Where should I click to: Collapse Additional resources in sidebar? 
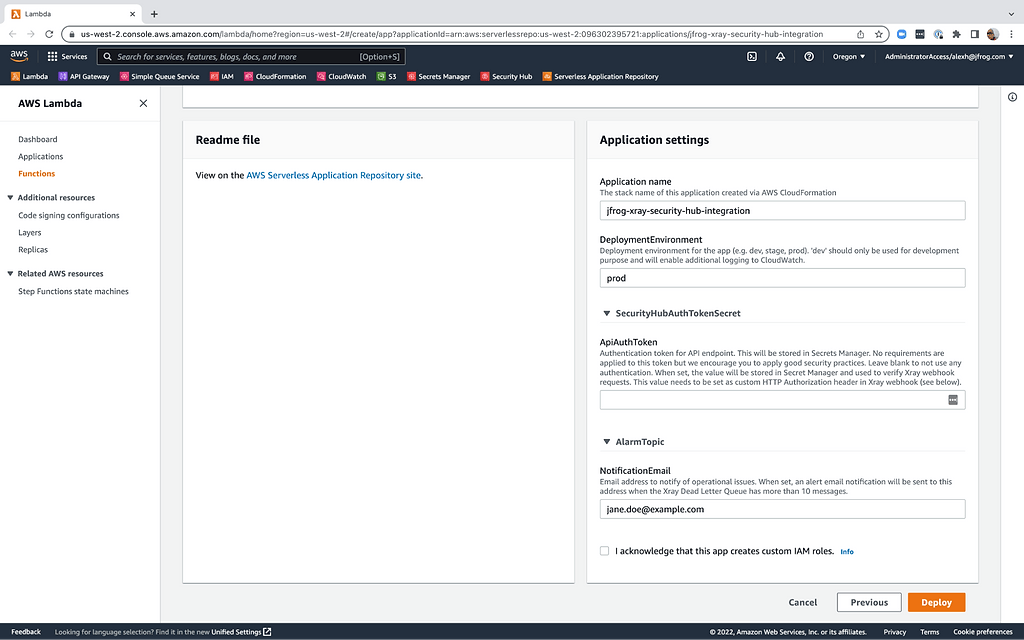pos(10,198)
